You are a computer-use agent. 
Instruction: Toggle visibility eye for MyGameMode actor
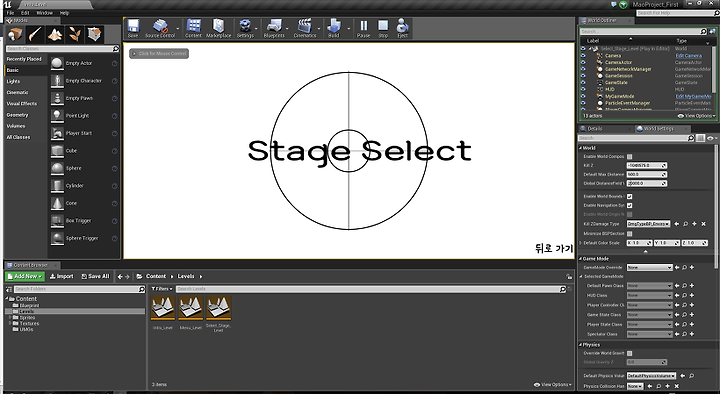[583, 96]
